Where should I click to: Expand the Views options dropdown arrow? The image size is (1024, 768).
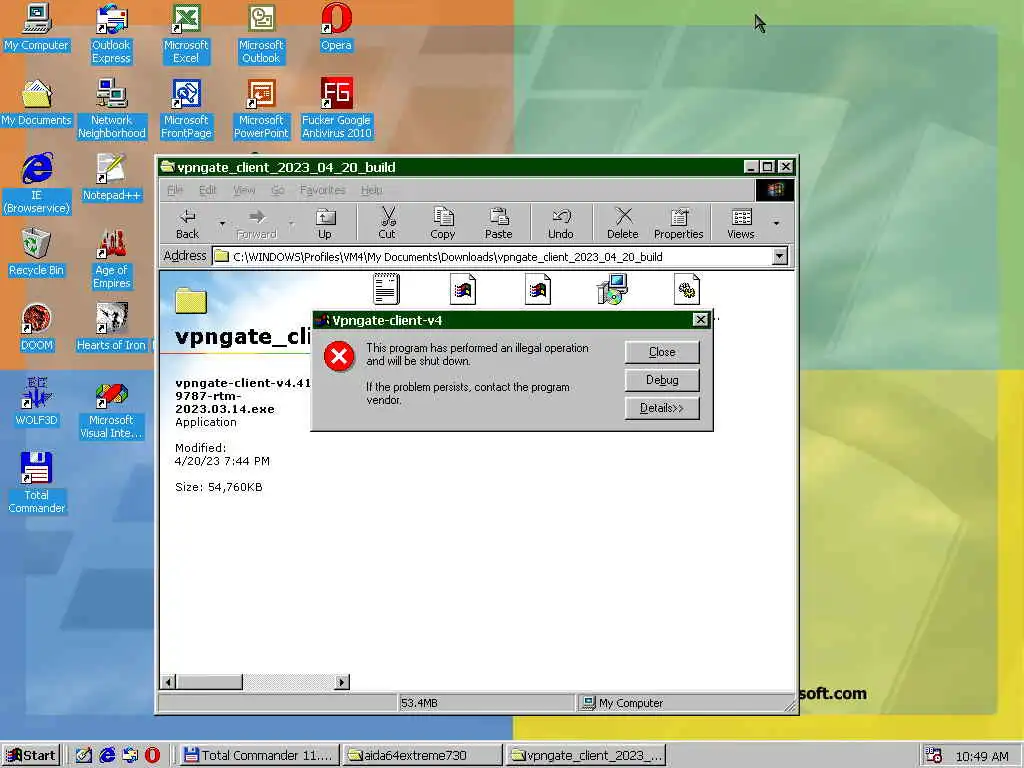[x=776, y=223]
